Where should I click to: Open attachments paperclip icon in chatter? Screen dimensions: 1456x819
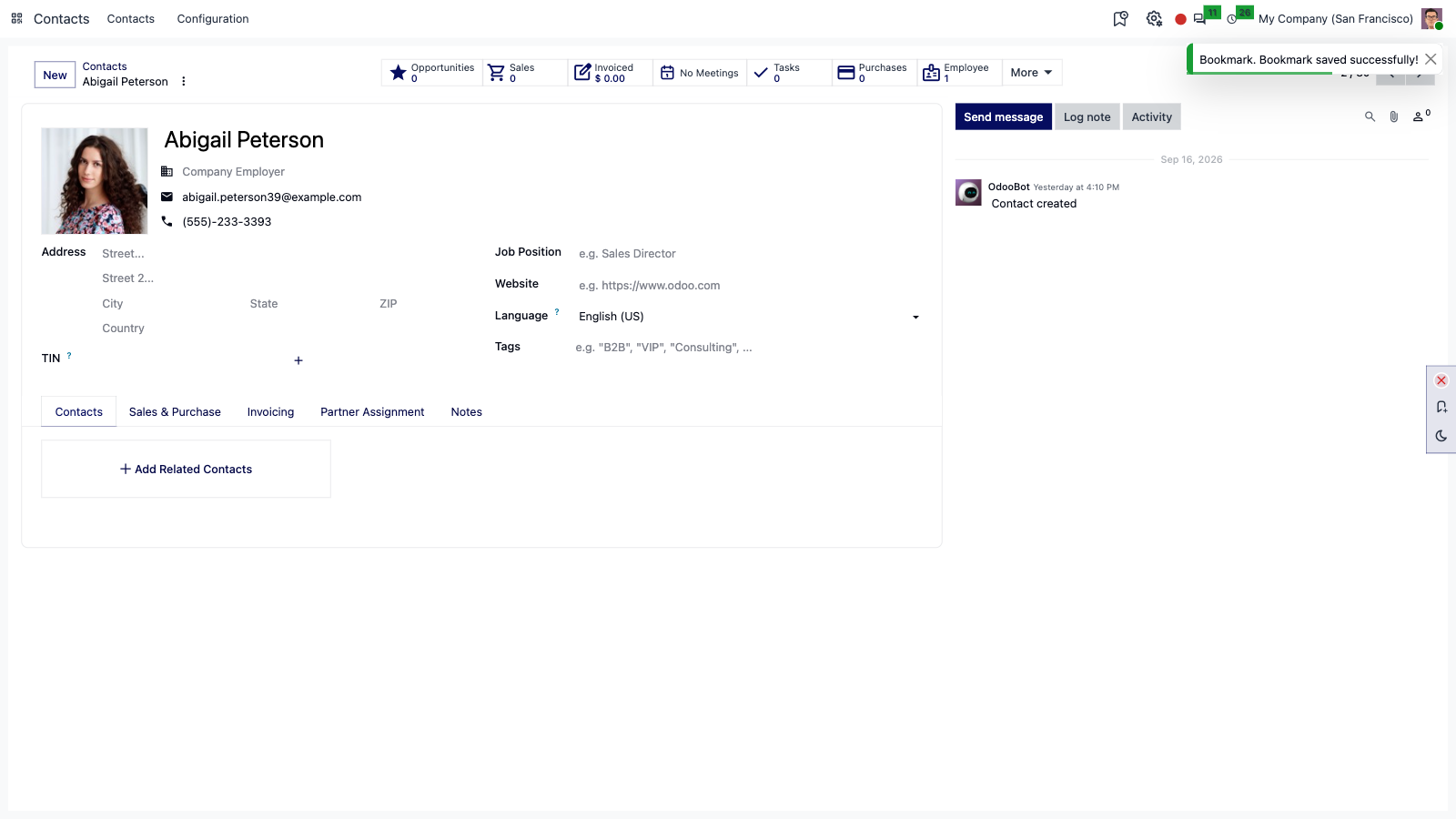click(1394, 116)
